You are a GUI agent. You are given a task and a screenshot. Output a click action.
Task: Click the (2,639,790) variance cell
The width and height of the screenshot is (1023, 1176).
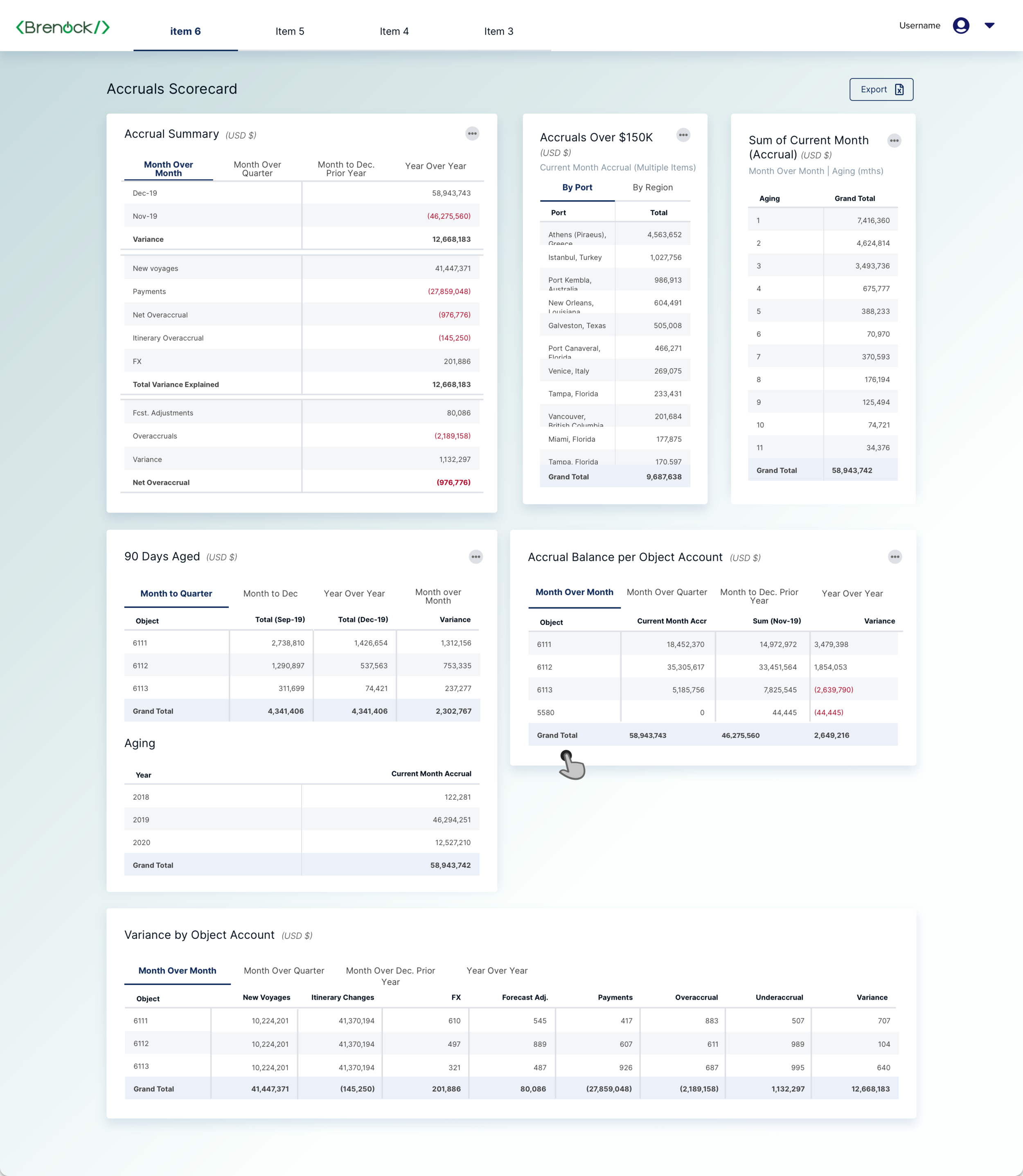tap(834, 690)
